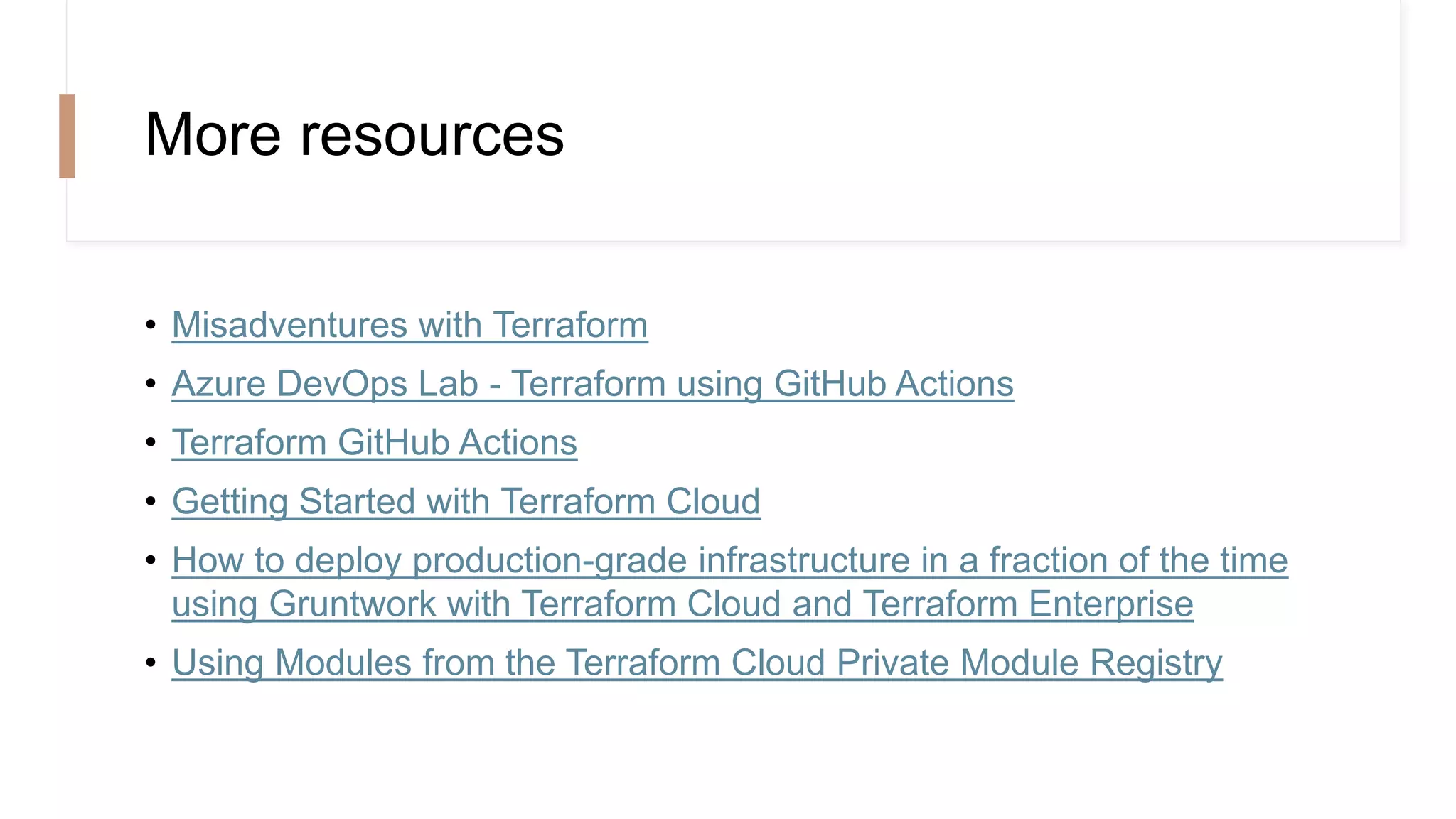Image resolution: width=1456 pixels, height=819 pixels.
Task: Open Getting Started with Terraform Cloud link
Action: 466,501
